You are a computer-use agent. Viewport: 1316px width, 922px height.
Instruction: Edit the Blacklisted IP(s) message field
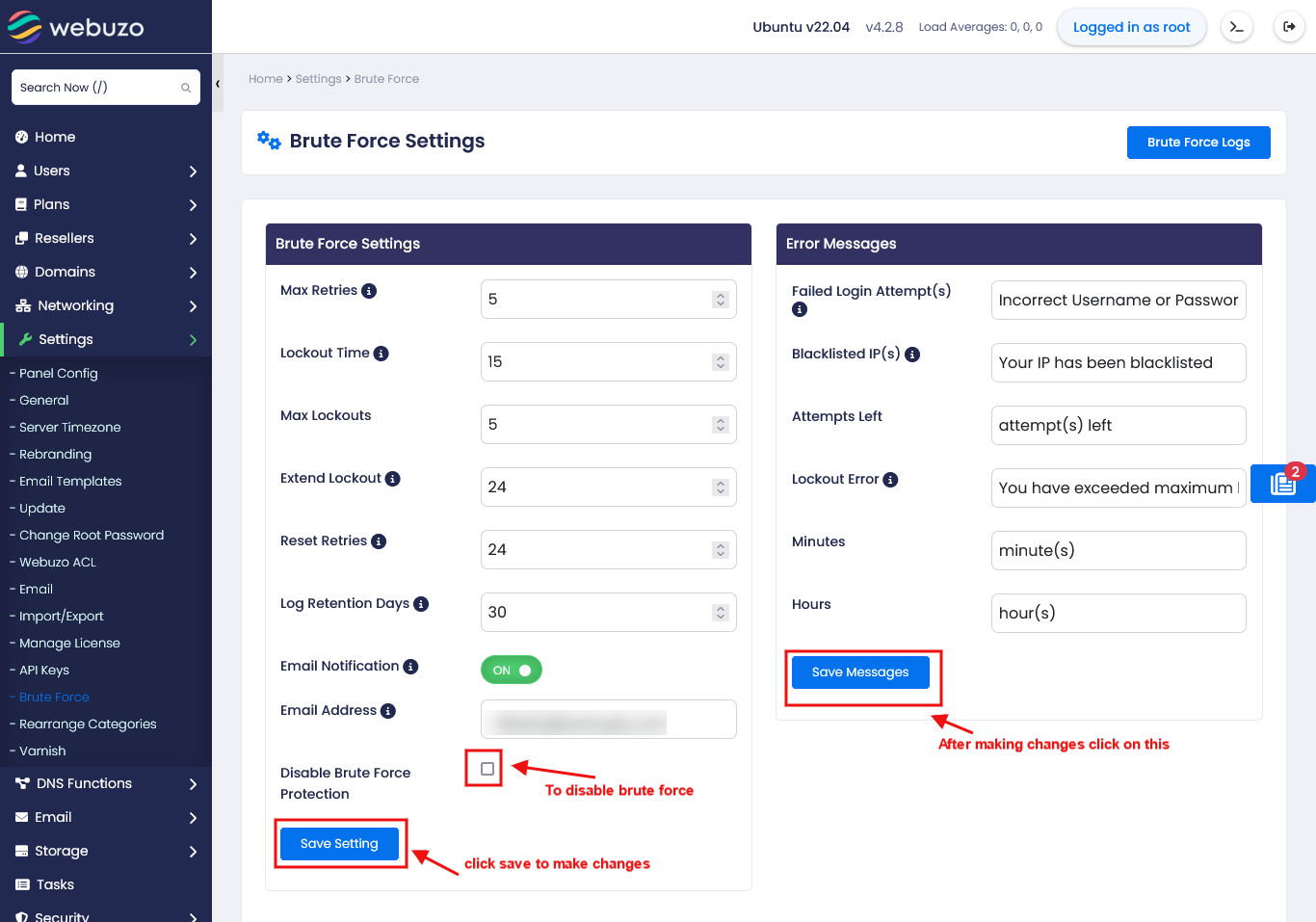pyautogui.click(x=1119, y=363)
